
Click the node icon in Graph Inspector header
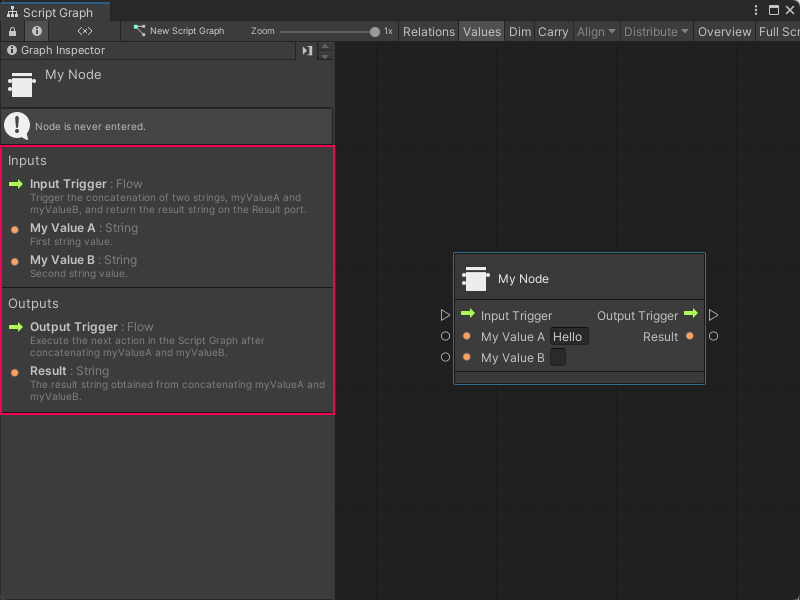(x=20, y=83)
